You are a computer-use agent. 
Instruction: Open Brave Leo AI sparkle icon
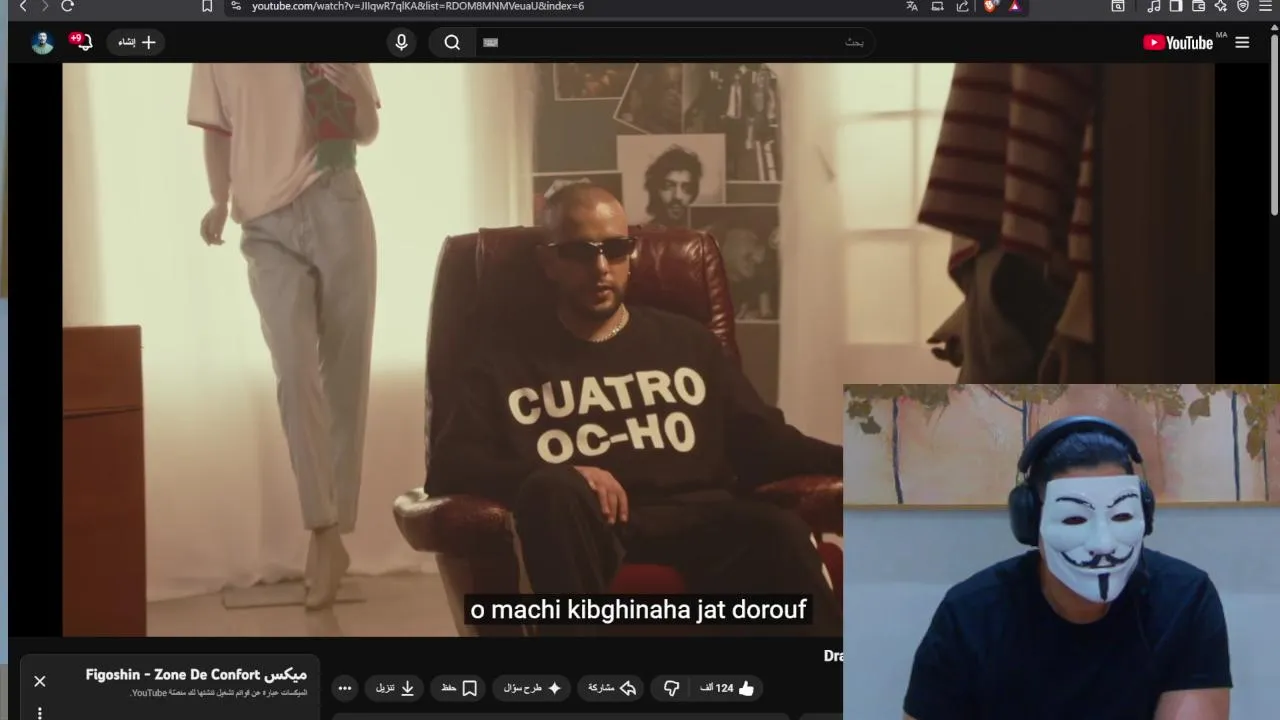pyautogui.click(x=1220, y=6)
